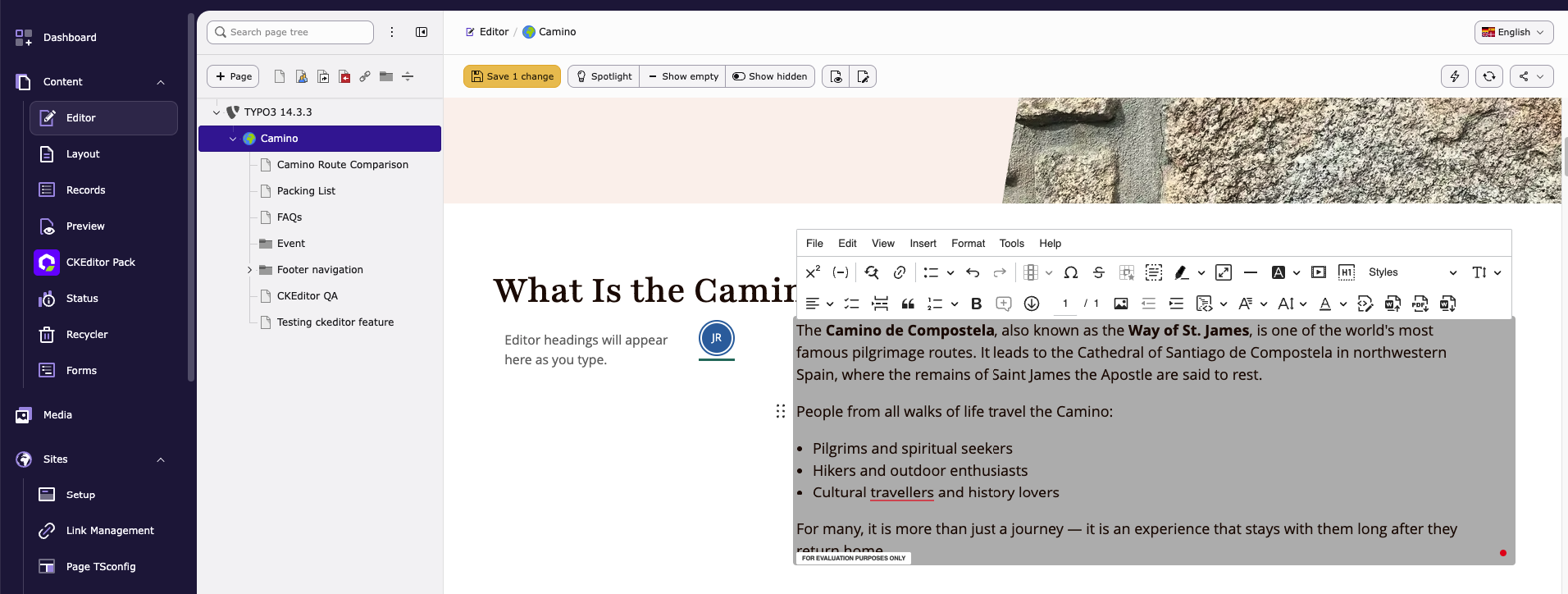The width and height of the screenshot is (1568, 594).
Task: Click the Word export icon
Action: (1448, 304)
